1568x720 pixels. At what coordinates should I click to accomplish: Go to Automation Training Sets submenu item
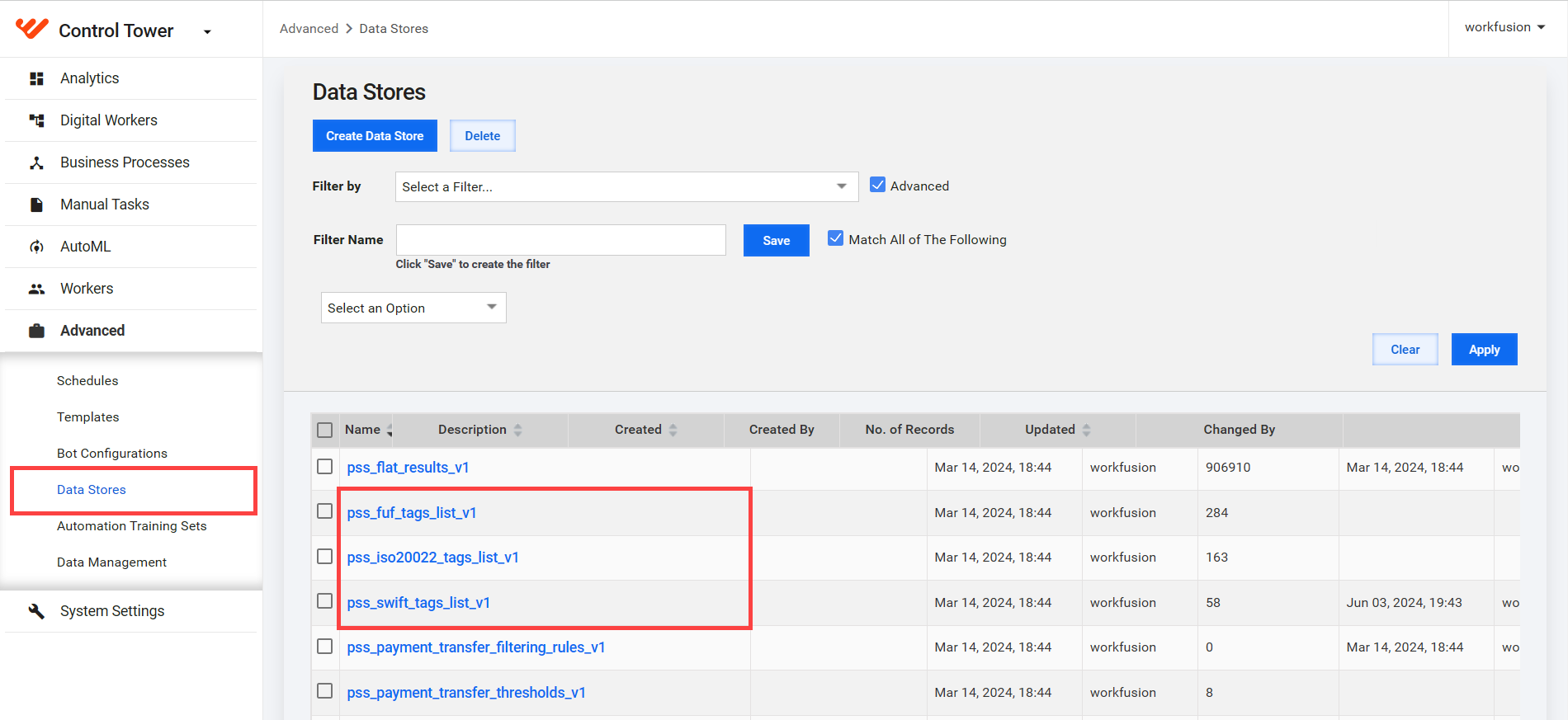(x=132, y=526)
